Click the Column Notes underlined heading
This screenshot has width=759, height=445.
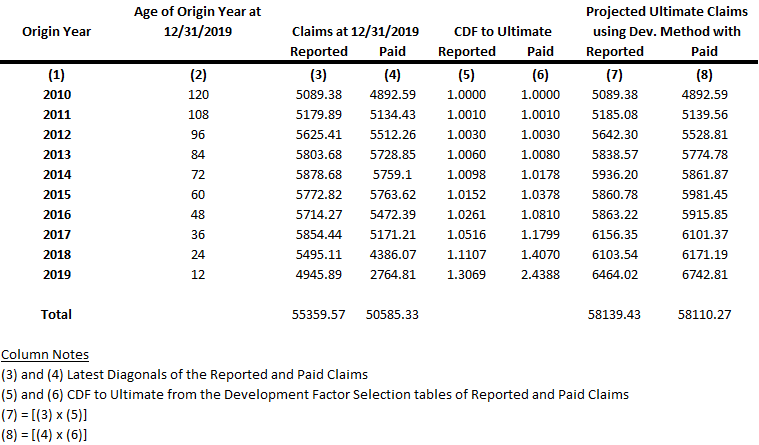pyautogui.click(x=45, y=355)
